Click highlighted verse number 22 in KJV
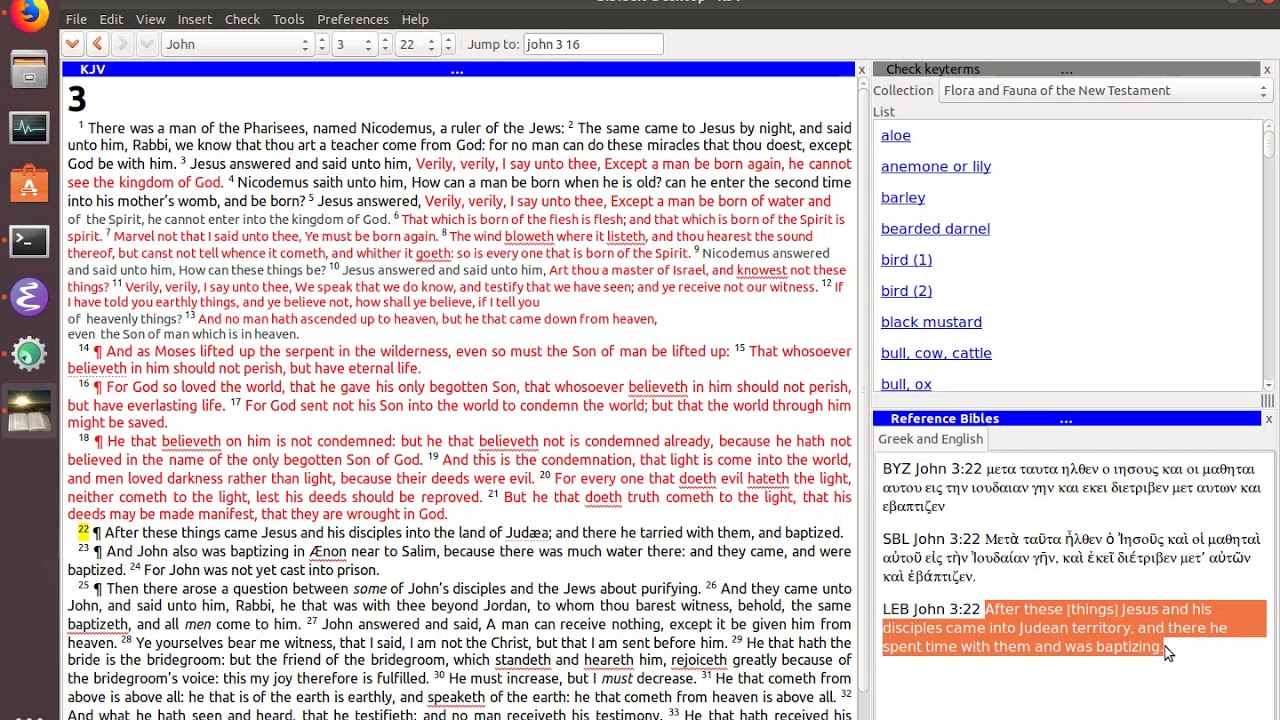The width and height of the screenshot is (1280, 720). pos(84,530)
